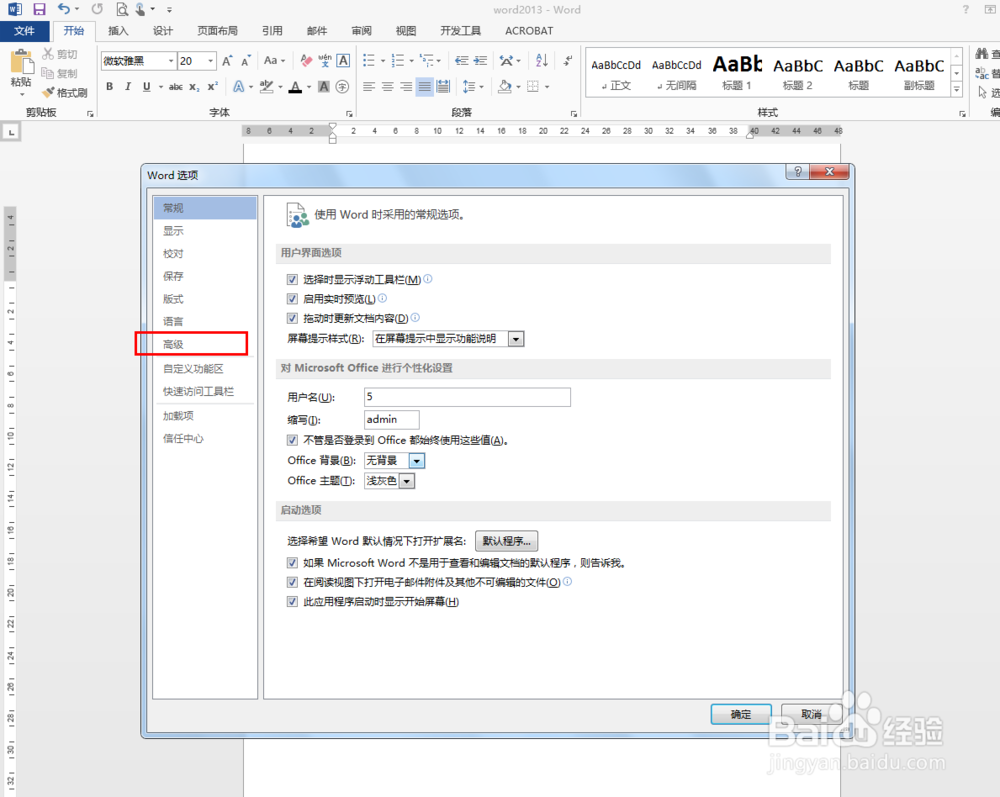This screenshot has height=797, width=1000.
Task: Toggle default program notification checkbox
Action: (x=292, y=563)
